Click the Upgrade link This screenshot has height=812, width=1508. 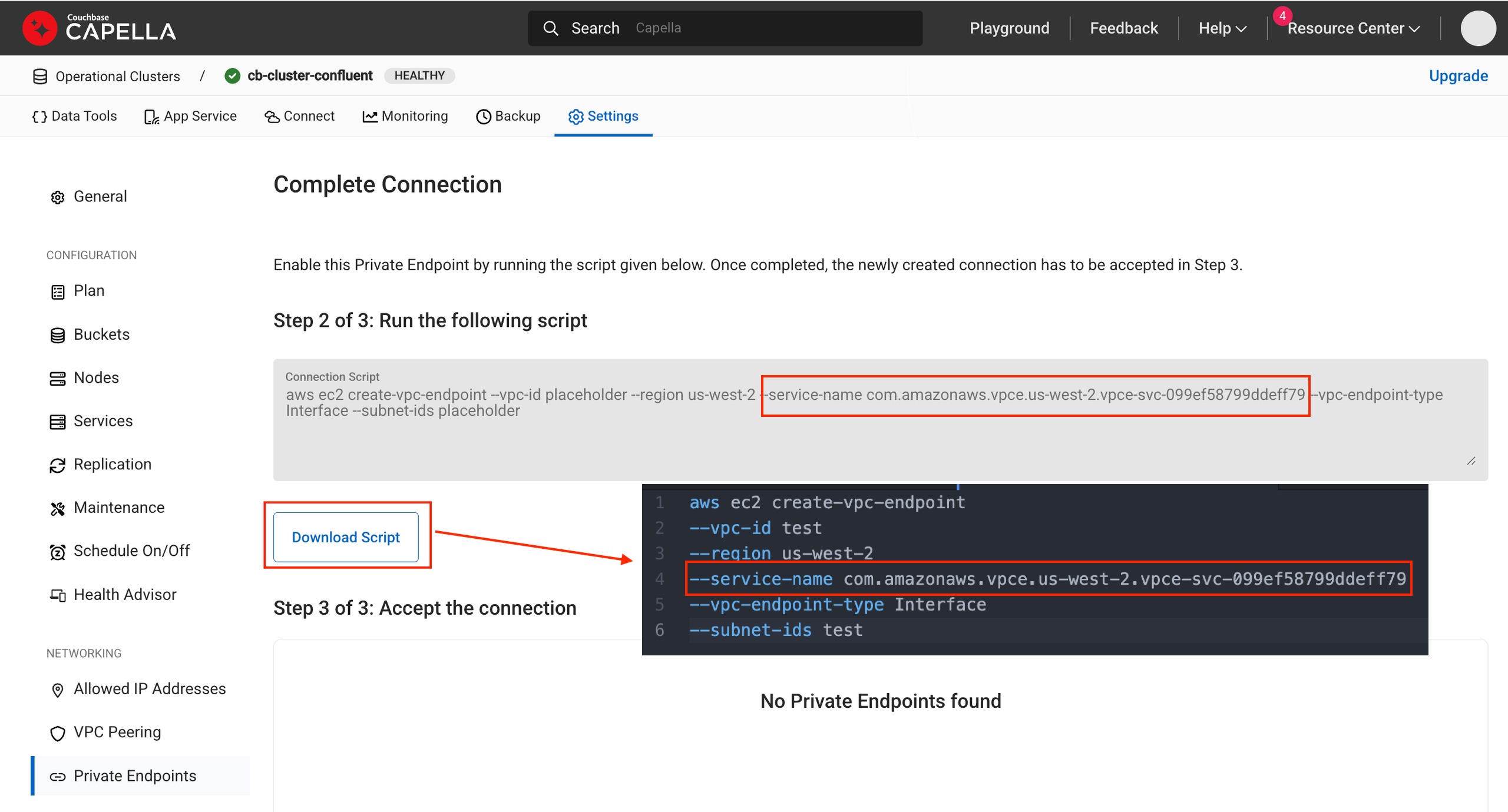tap(1458, 76)
